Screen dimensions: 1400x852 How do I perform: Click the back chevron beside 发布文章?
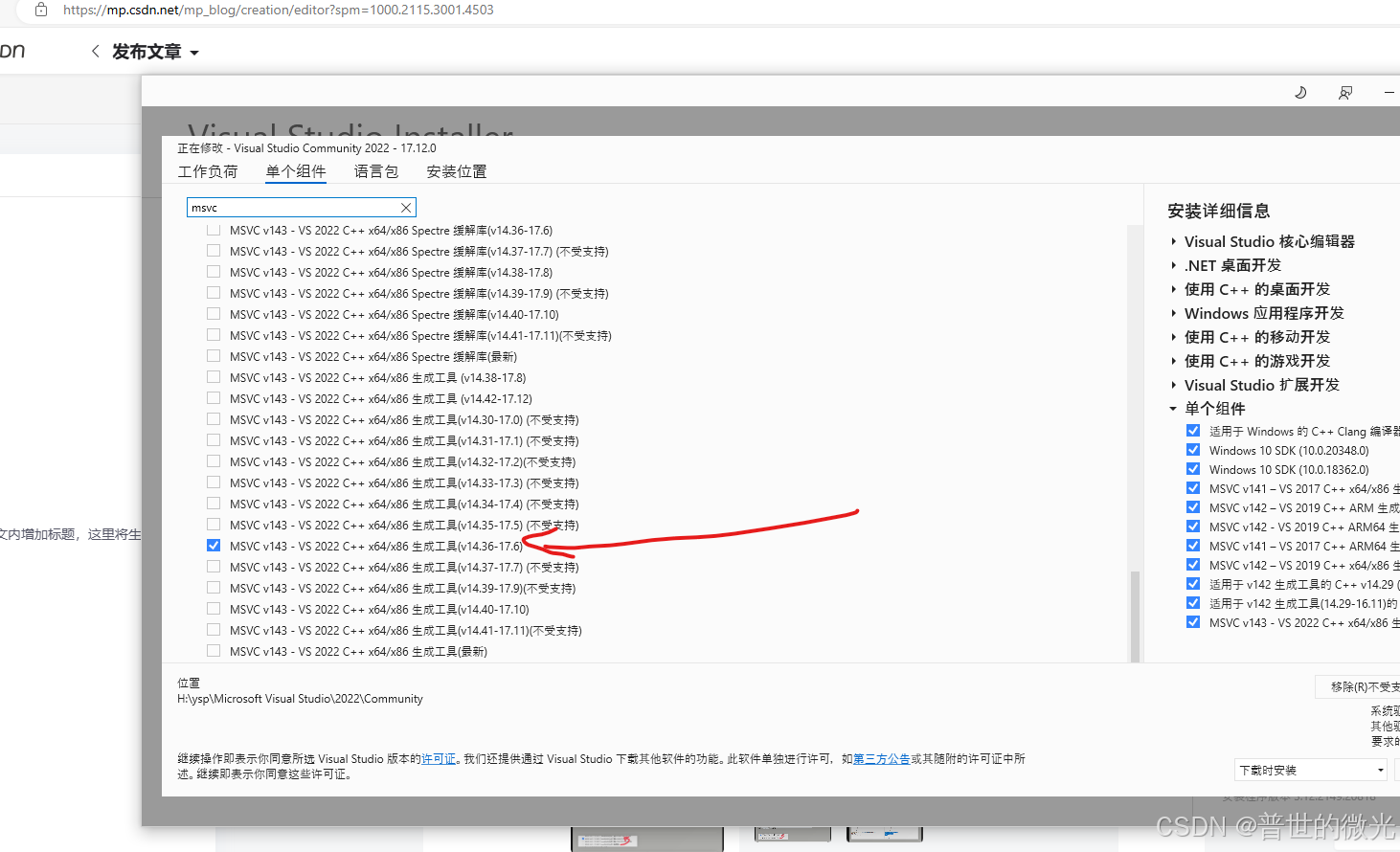pyautogui.click(x=95, y=52)
